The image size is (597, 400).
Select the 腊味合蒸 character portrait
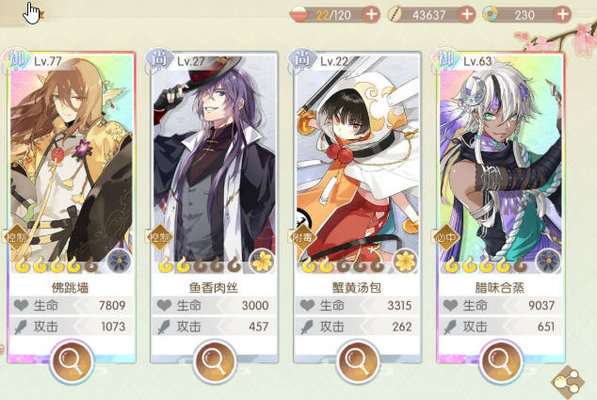point(501,160)
